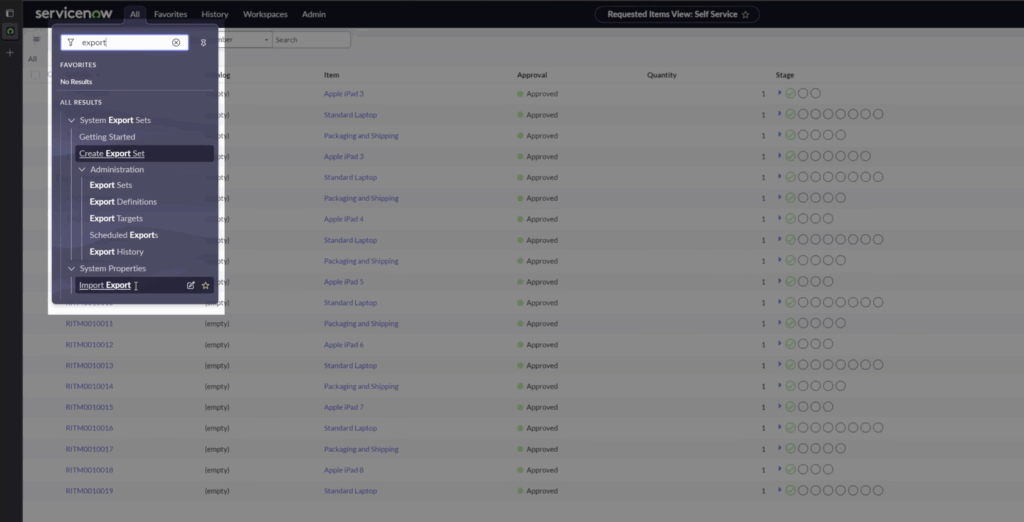Favorite the Requested Items view star

(x=745, y=15)
